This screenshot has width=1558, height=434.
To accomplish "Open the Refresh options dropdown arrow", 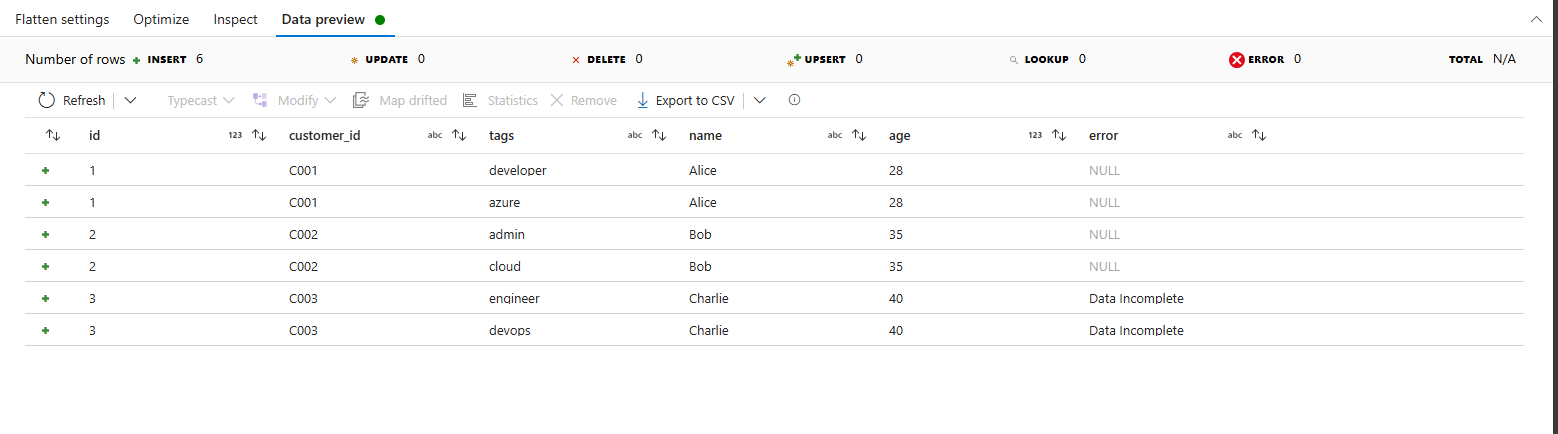I will pos(130,100).
